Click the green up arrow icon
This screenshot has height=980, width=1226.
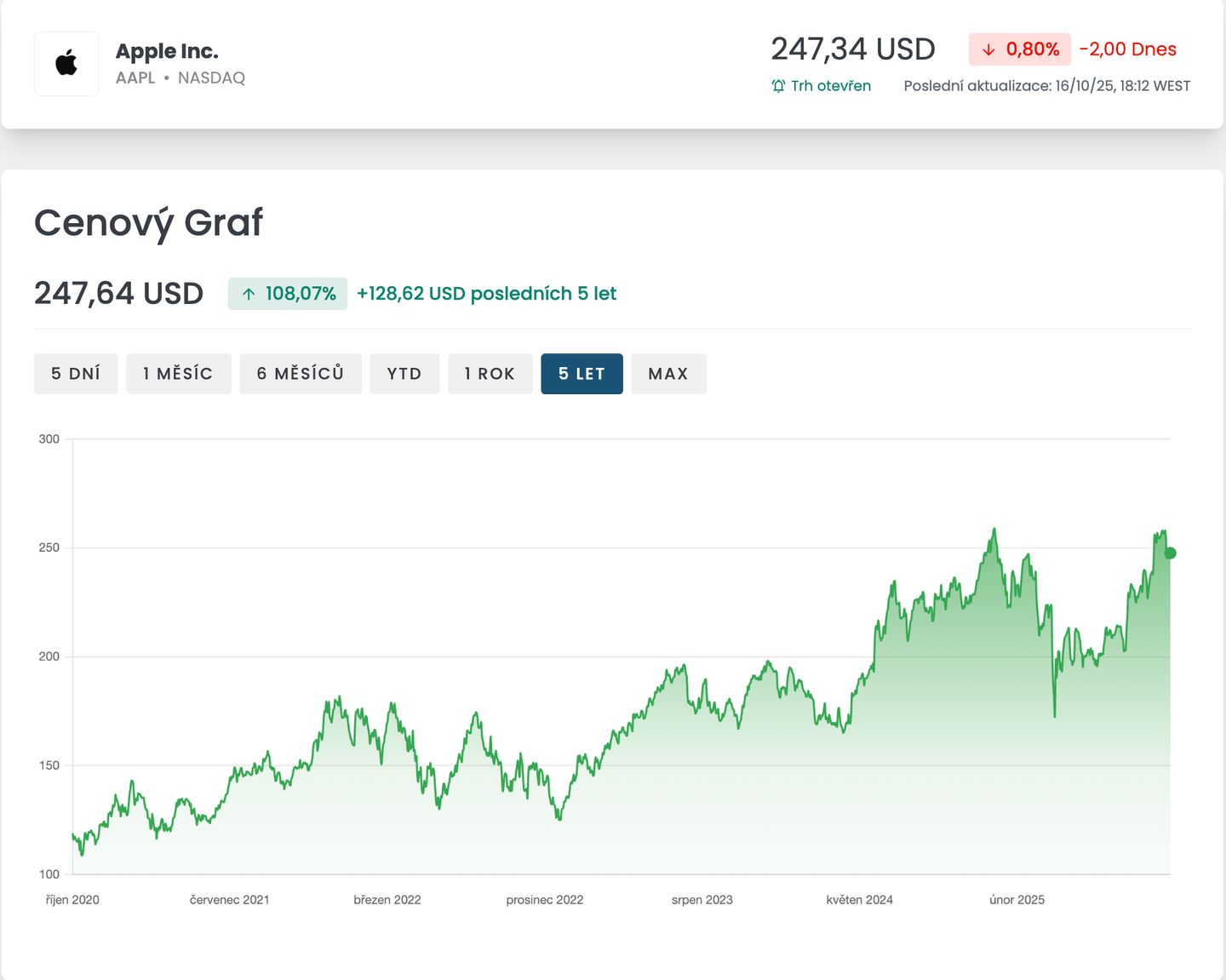[x=249, y=295]
